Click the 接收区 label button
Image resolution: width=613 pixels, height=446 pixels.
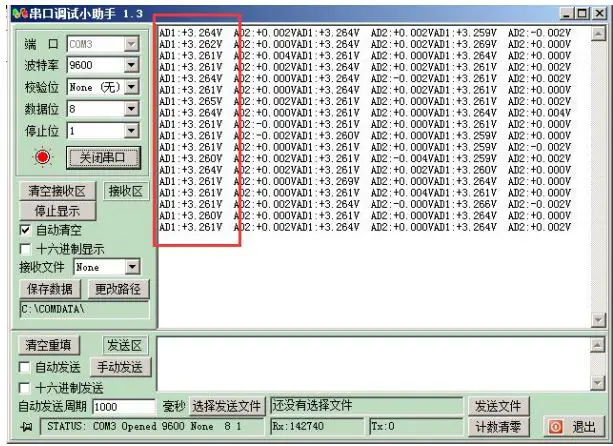126,191
